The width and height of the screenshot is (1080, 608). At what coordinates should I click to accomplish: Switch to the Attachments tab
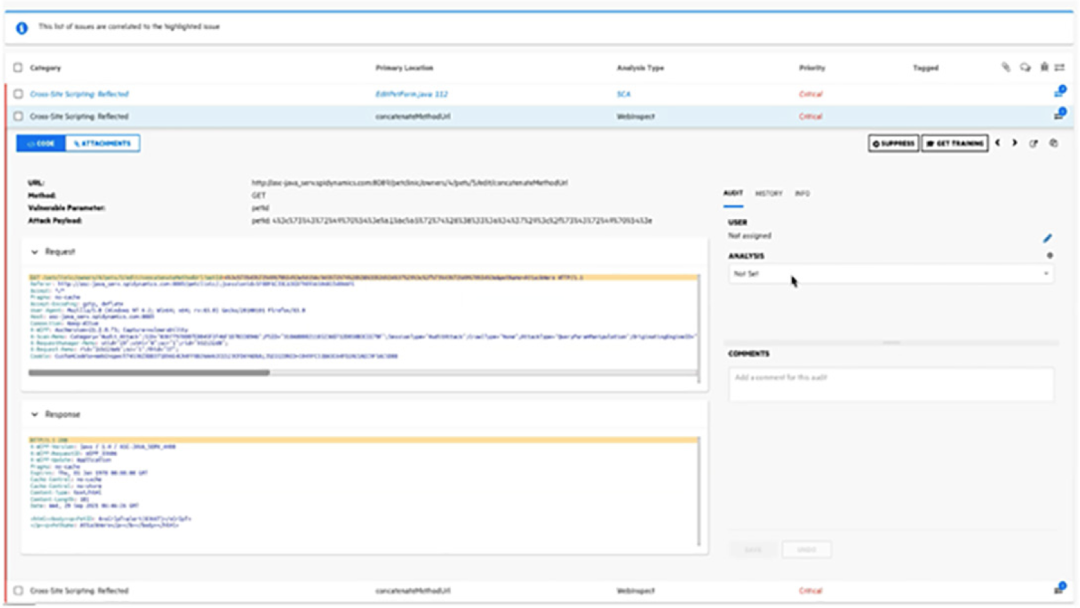pos(103,143)
